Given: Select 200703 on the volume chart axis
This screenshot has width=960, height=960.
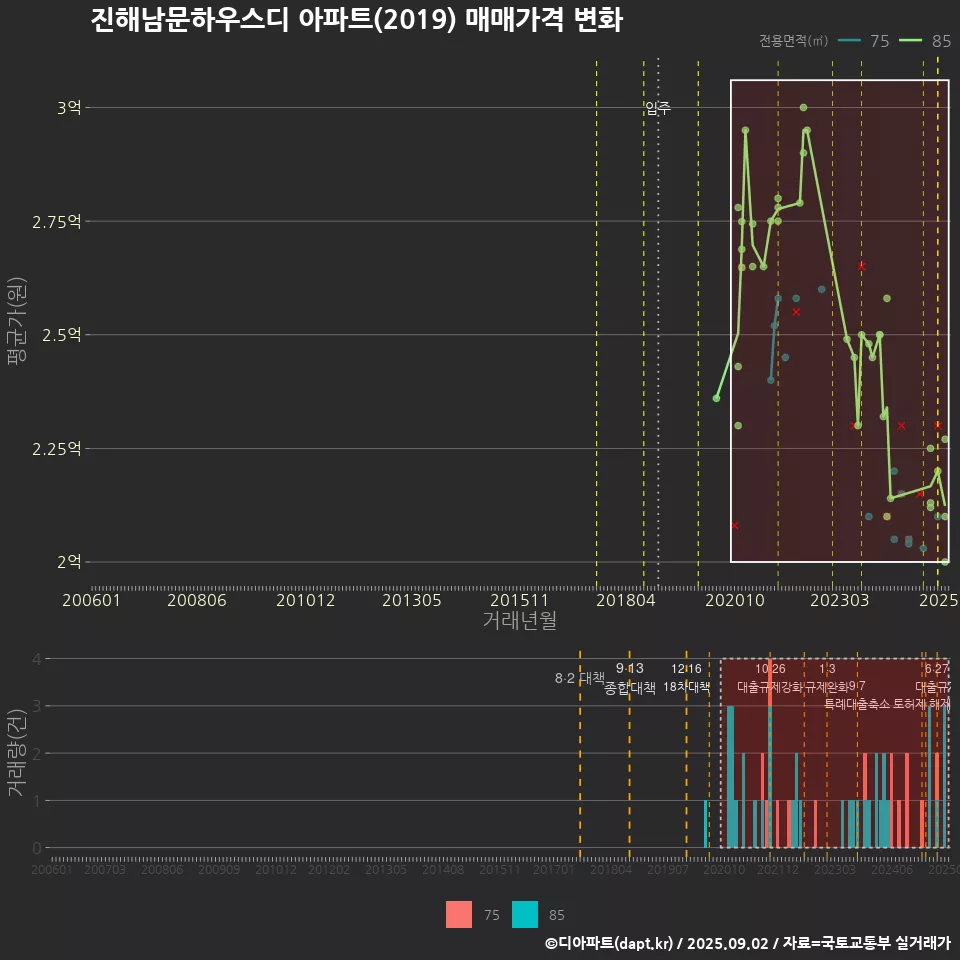Looking at the screenshot, I should click(105, 869).
